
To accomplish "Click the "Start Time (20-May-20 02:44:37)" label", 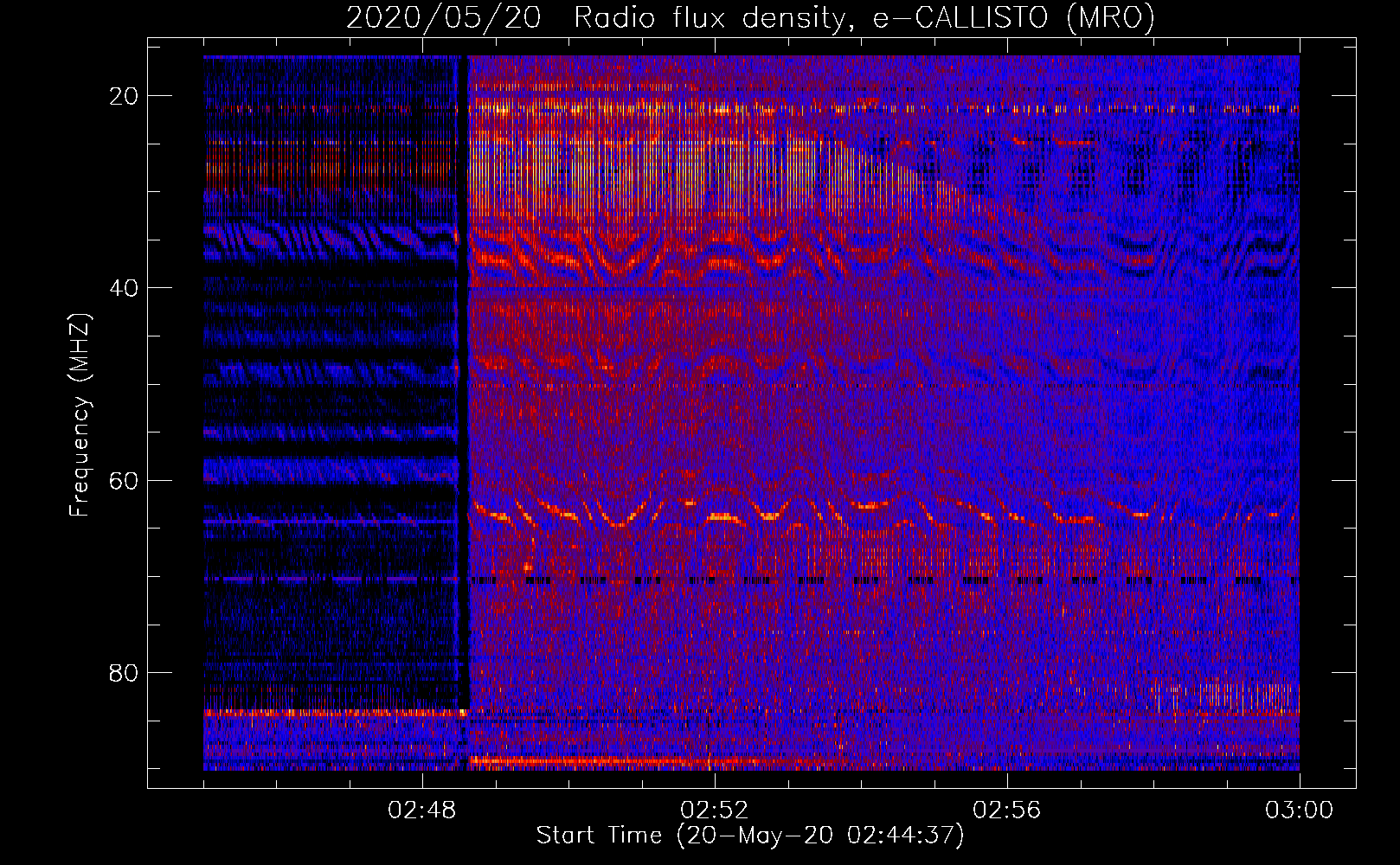I will point(750,836).
